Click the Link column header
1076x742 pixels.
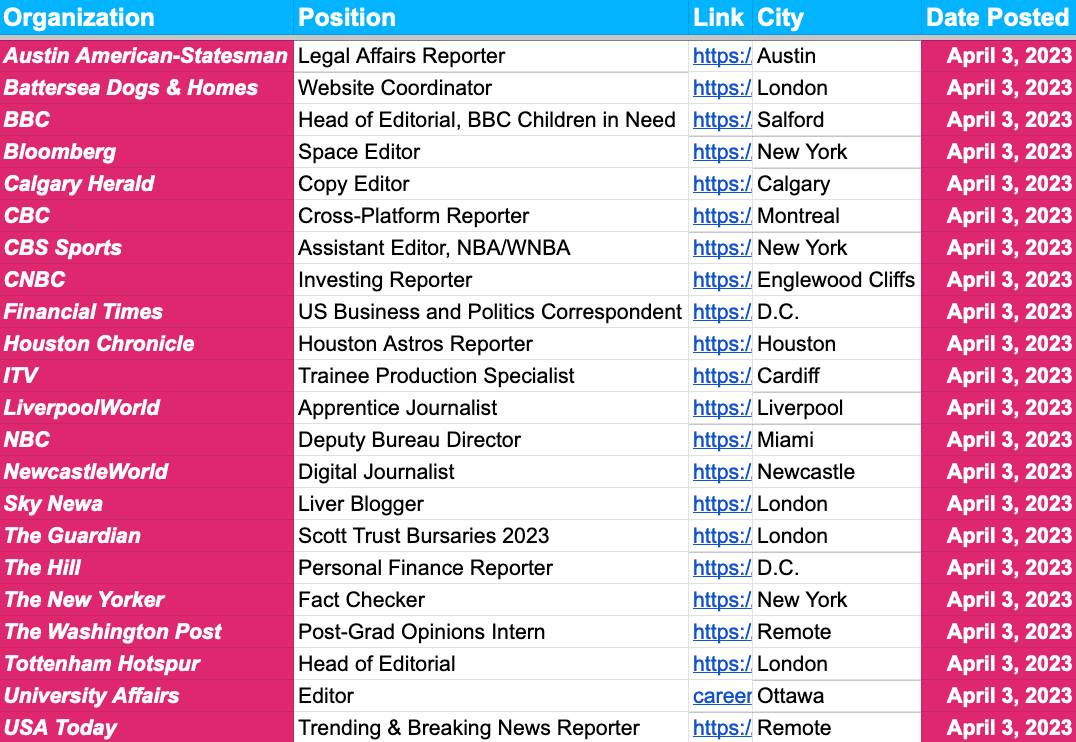(x=719, y=18)
